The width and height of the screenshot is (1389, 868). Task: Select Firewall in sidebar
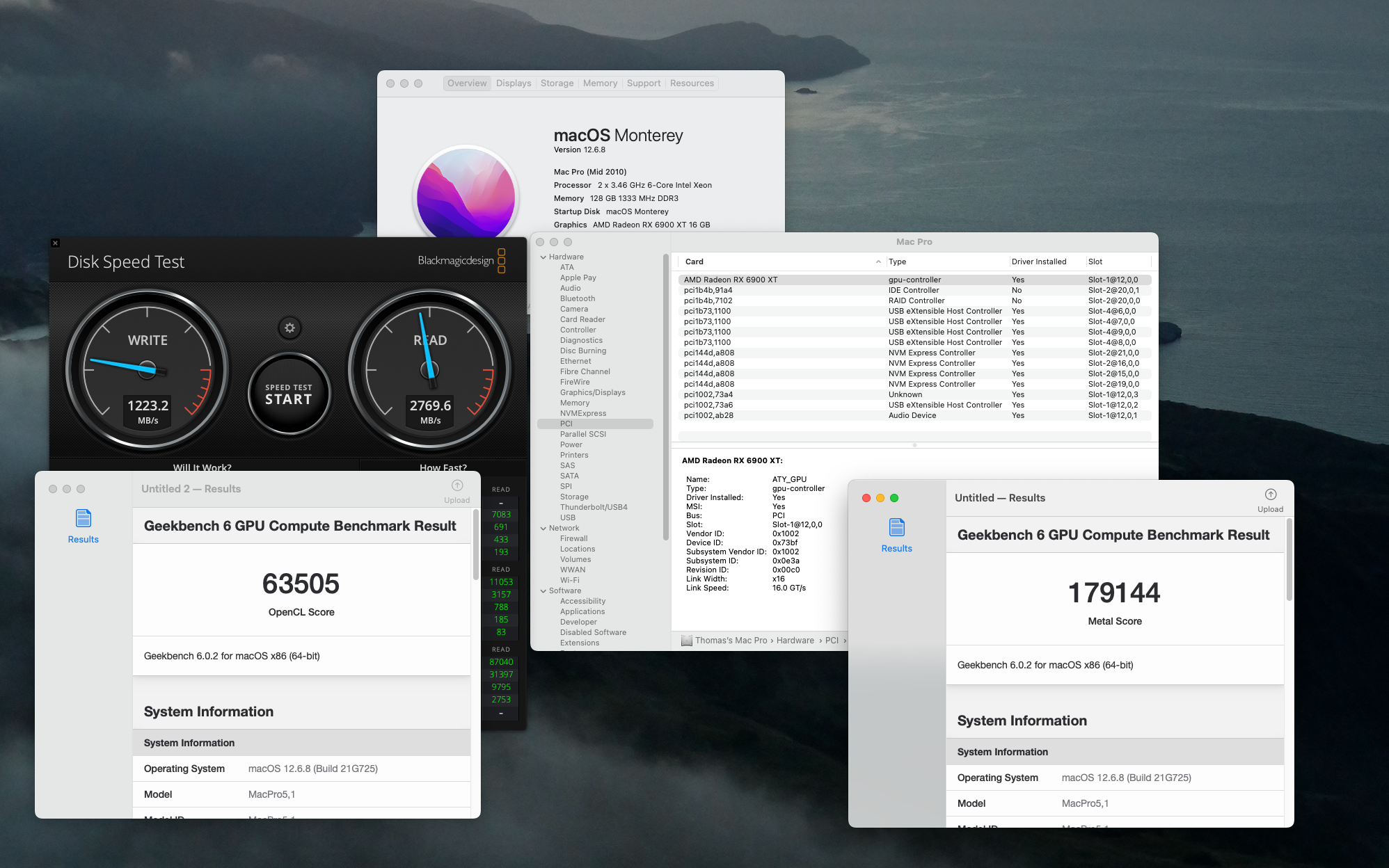click(573, 539)
